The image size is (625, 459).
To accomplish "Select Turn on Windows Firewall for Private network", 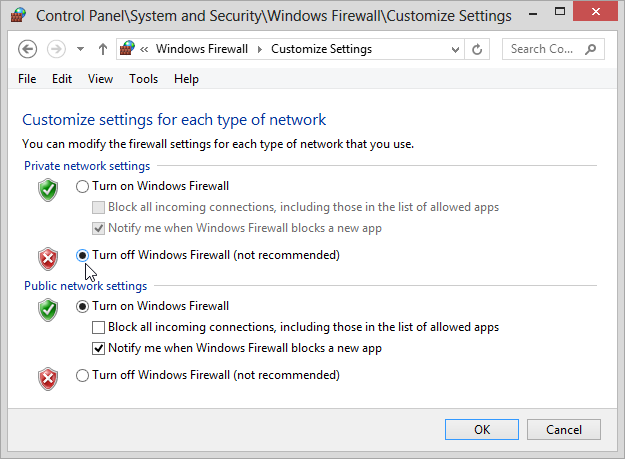I will pyautogui.click(x=83, y=186).
